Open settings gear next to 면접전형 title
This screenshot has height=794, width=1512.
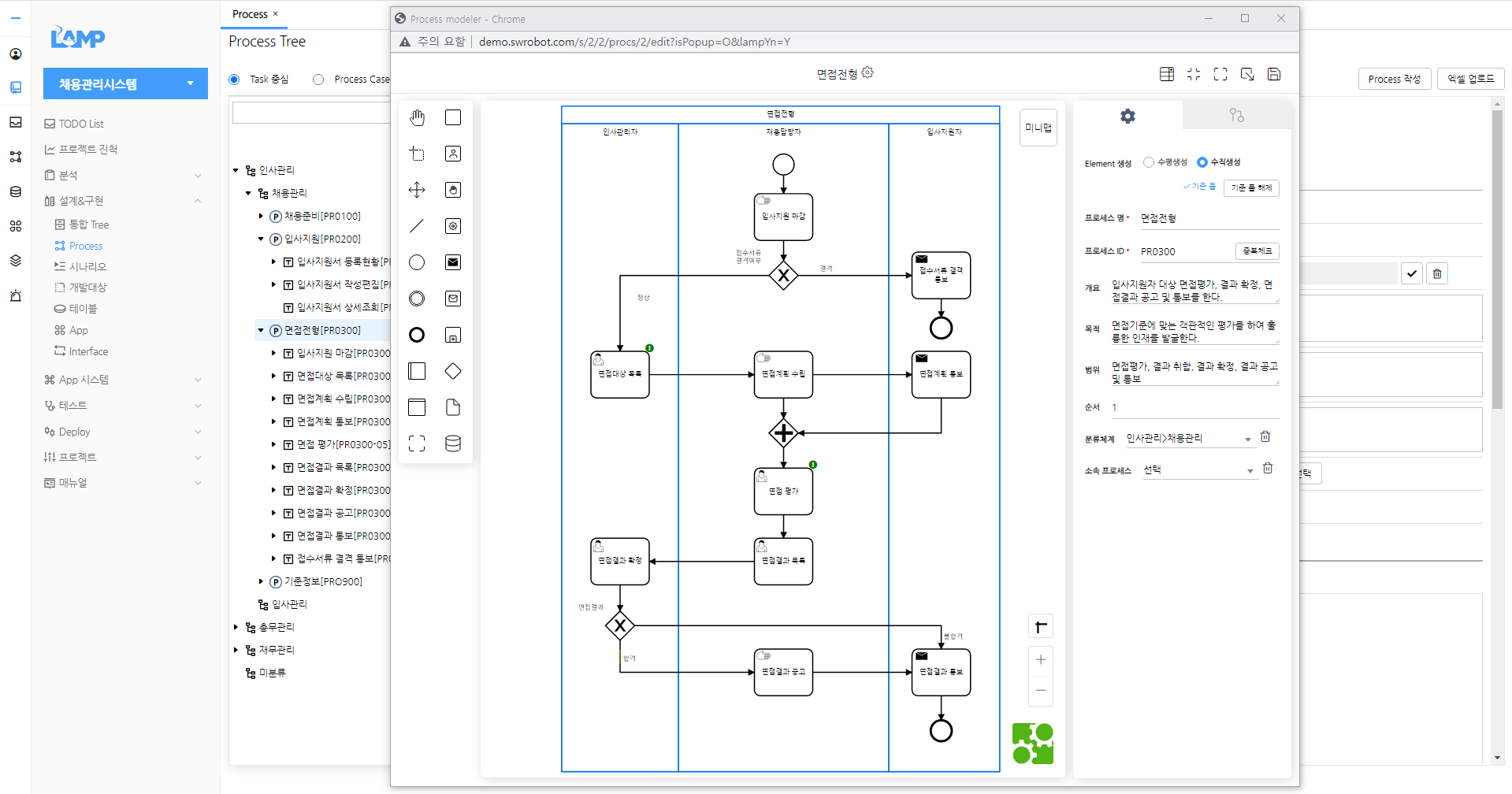tap(867, 72)
